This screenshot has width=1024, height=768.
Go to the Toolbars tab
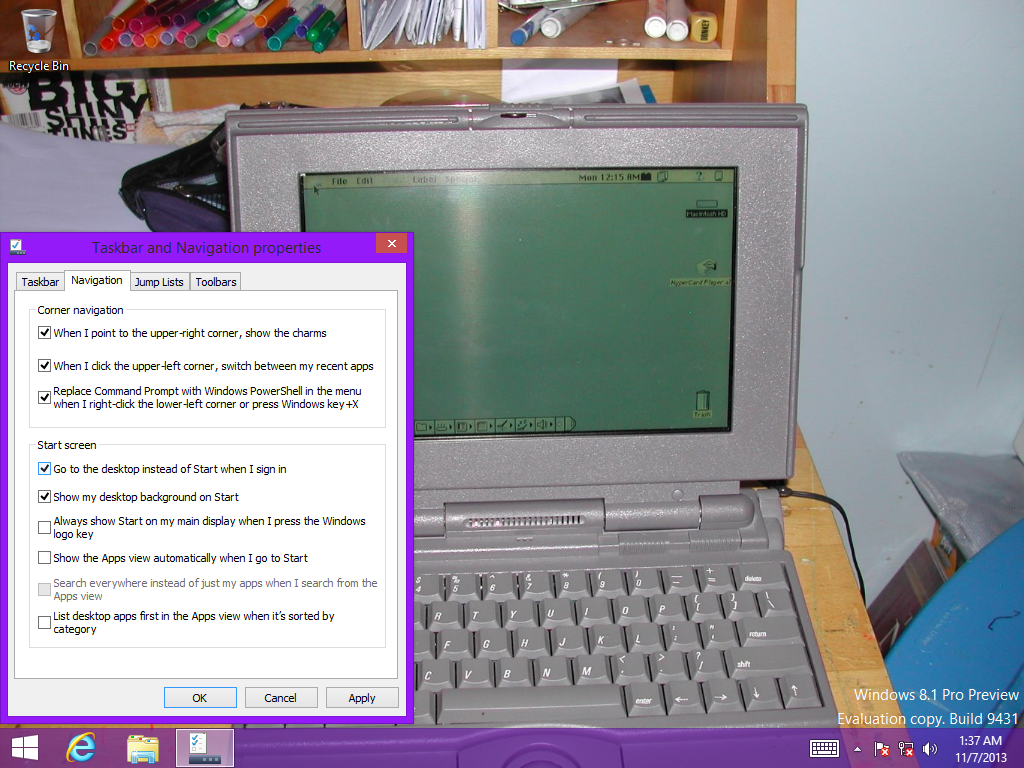(x=216, y=281)
